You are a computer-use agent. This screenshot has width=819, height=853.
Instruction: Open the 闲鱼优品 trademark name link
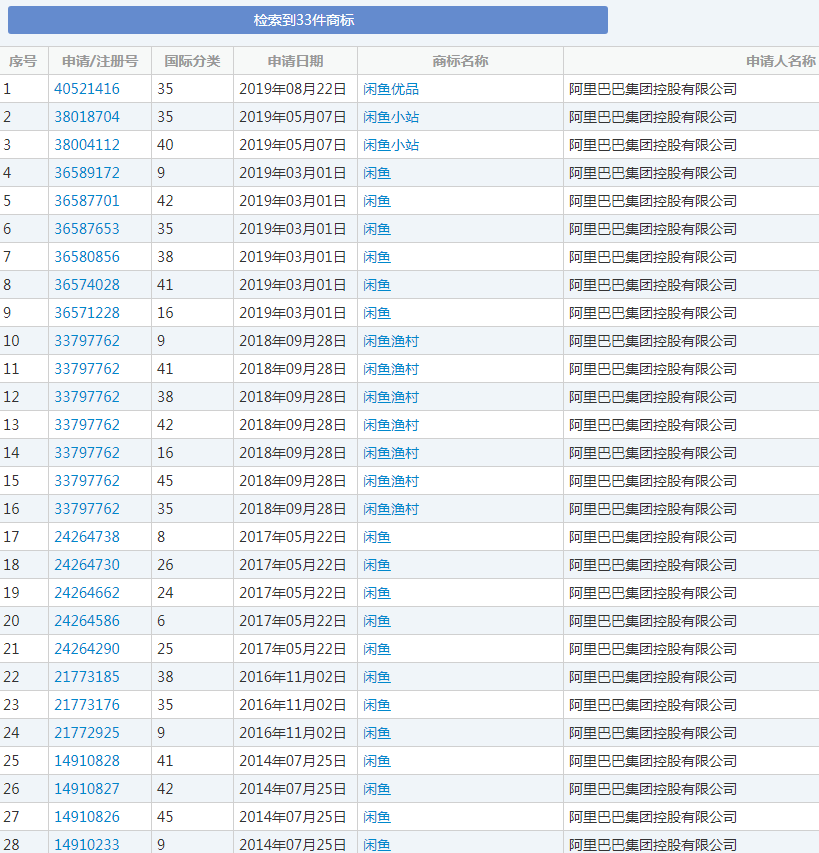[391, 89]
